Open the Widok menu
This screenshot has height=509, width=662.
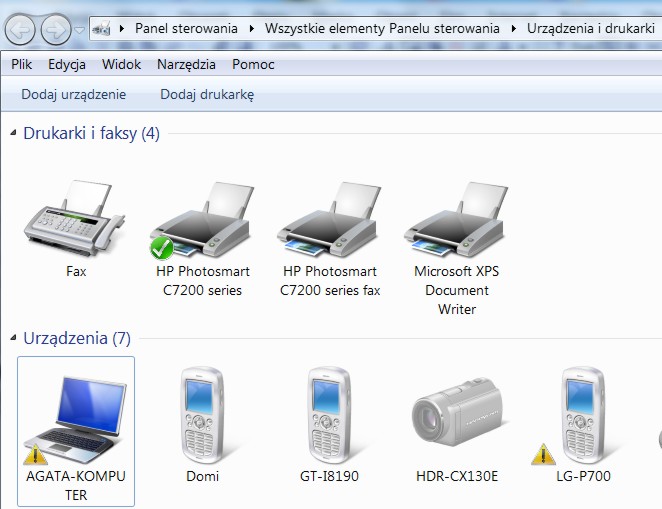pyautogui.click(x=121, y=64)
